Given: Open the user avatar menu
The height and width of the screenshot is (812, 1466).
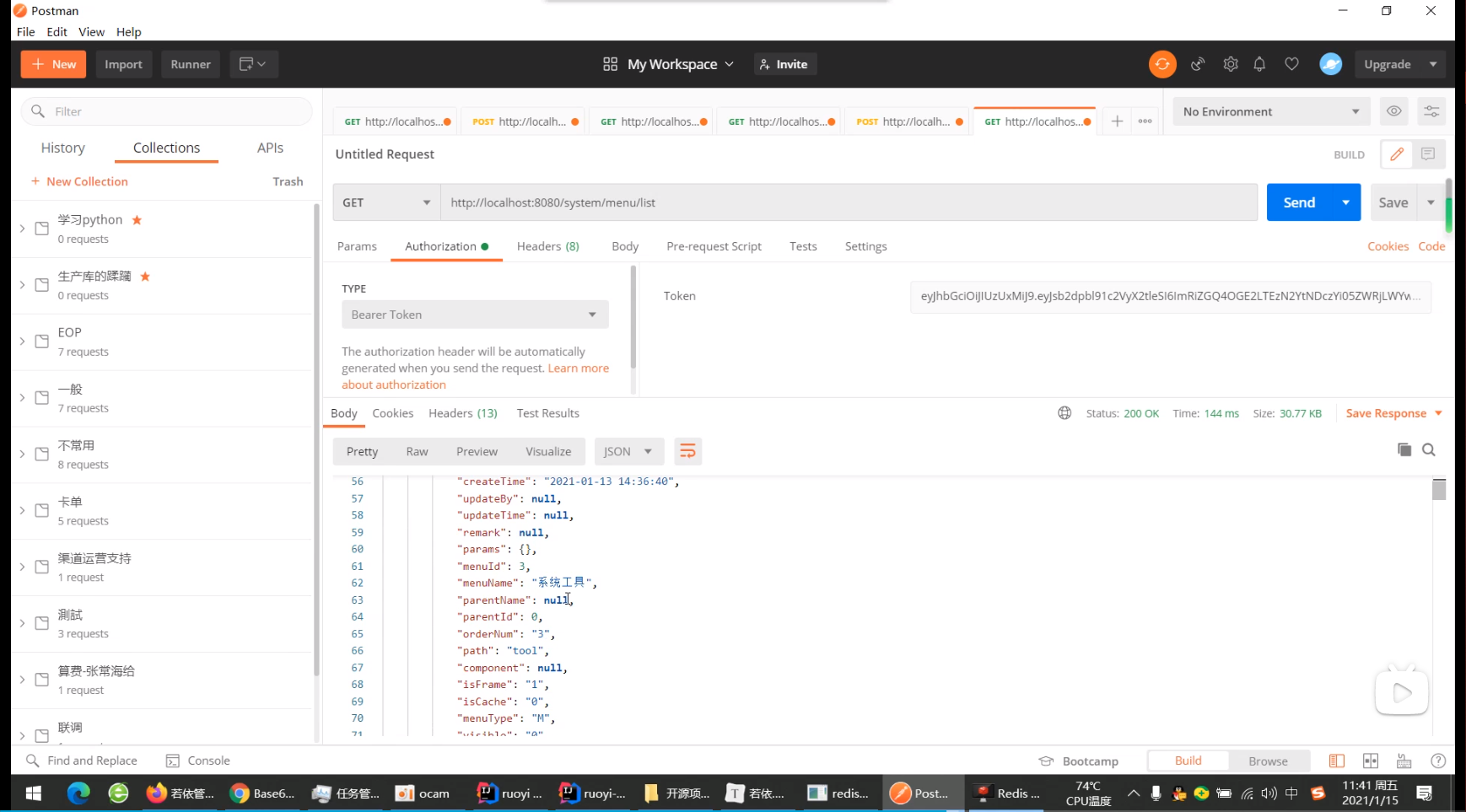Looking at the screenshot, I should click(x=1330, y=64).
